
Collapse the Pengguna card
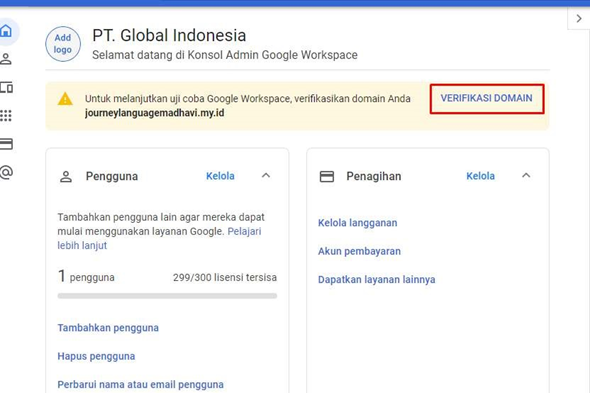266,175
